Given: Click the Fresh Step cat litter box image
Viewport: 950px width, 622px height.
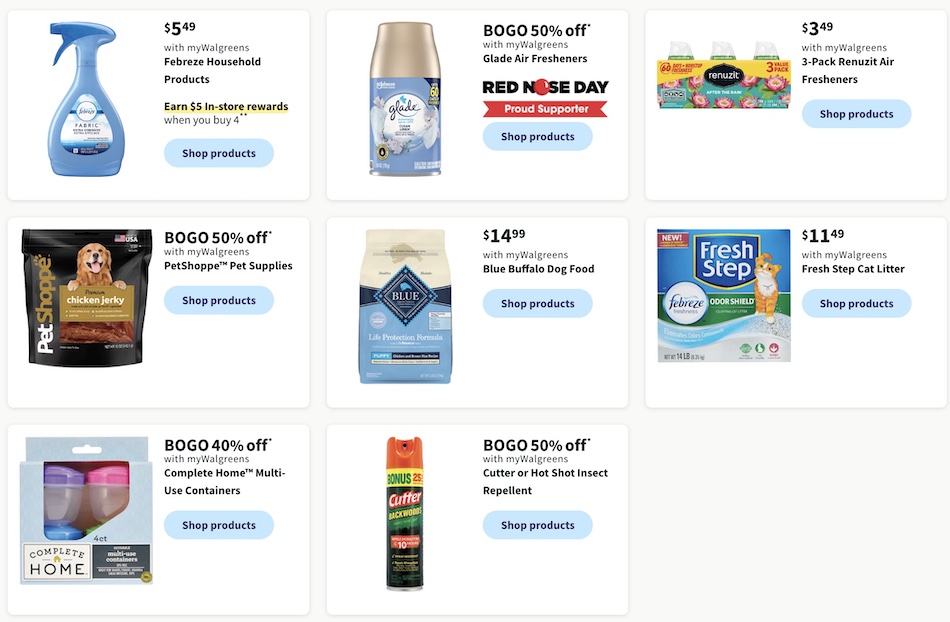Looking at the screenshot, I should point(723,296).
